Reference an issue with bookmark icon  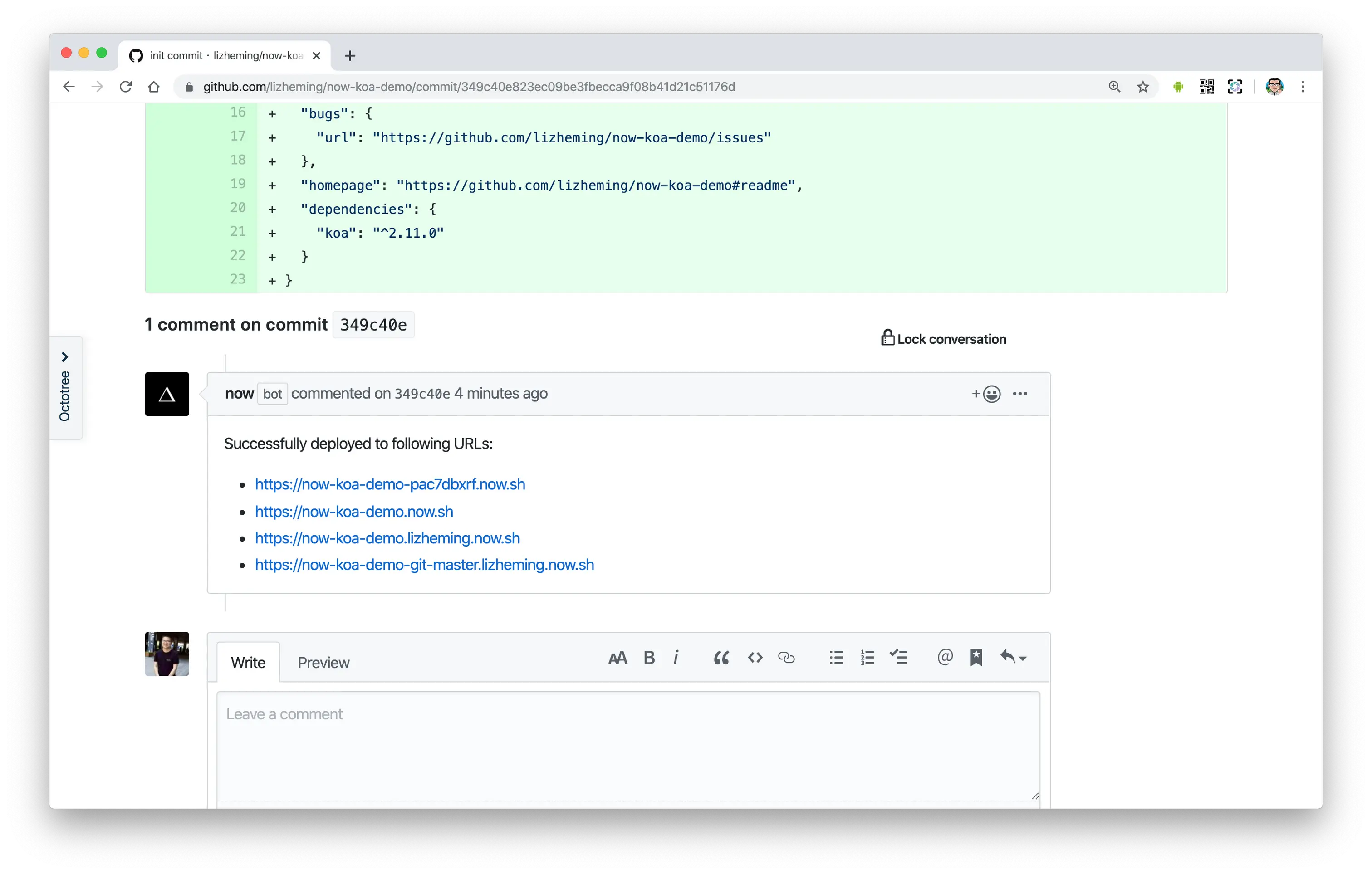[x=976, y=658]
